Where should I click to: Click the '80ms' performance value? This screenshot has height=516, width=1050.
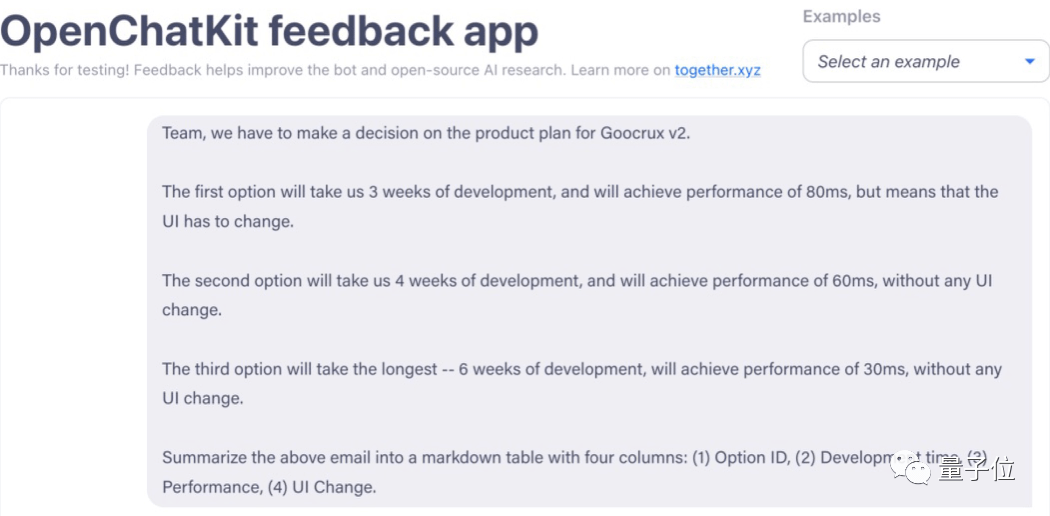click(826, 191)
